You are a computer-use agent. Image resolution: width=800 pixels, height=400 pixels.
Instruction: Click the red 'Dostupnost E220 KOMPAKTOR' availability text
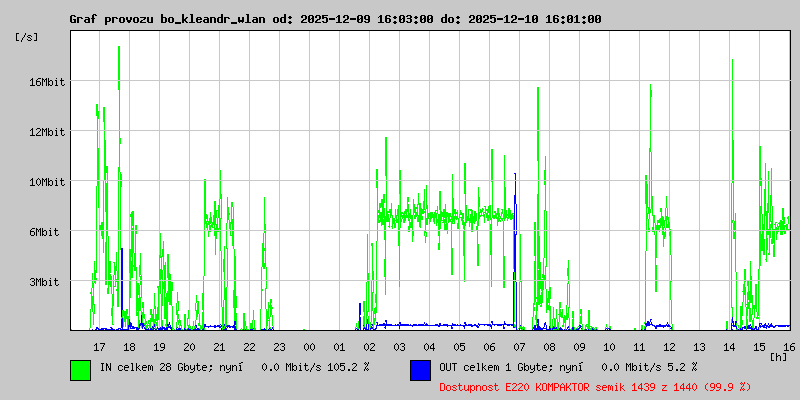(x=595, y=387)
